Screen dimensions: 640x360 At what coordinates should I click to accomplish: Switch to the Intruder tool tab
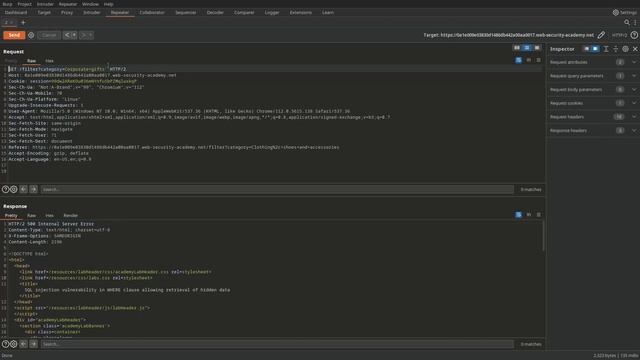point(92,13)
